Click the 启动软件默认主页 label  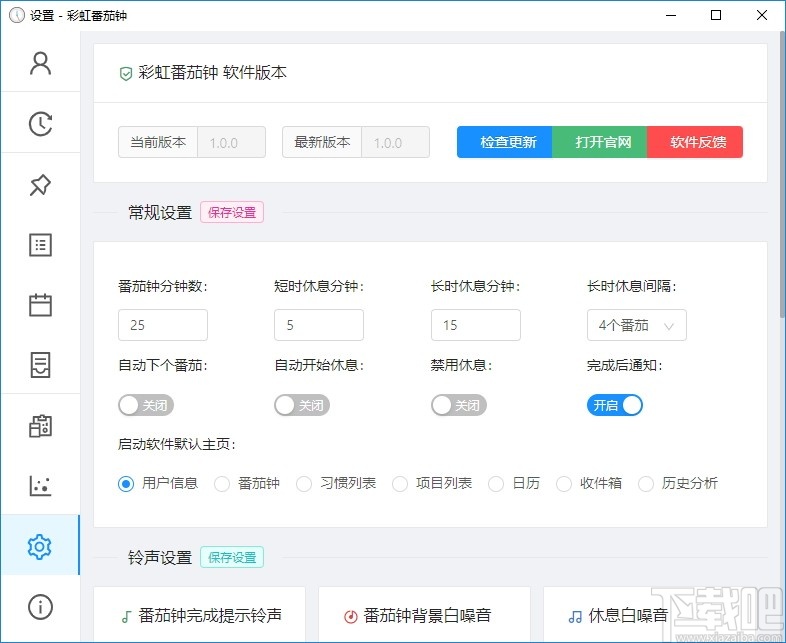pyautogui.click(x=177, y=444)
